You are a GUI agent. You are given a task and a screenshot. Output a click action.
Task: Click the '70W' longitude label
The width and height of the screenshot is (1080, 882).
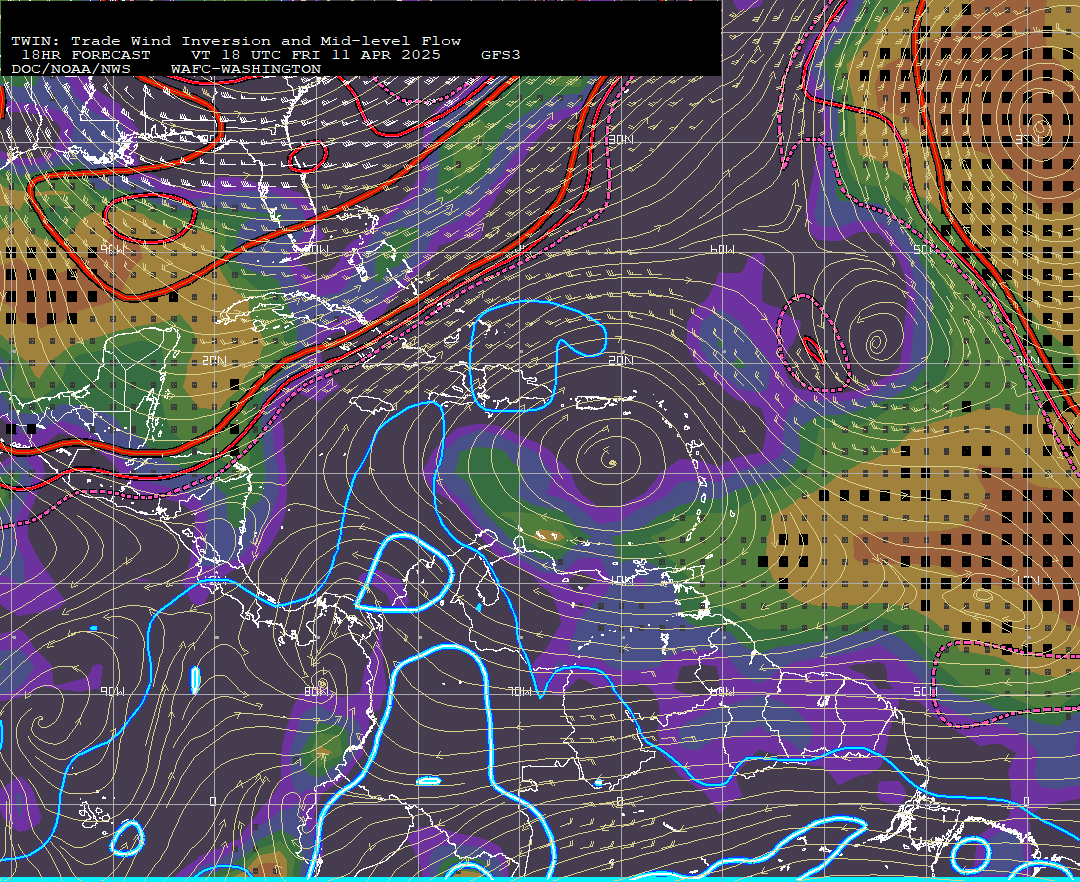521,691
